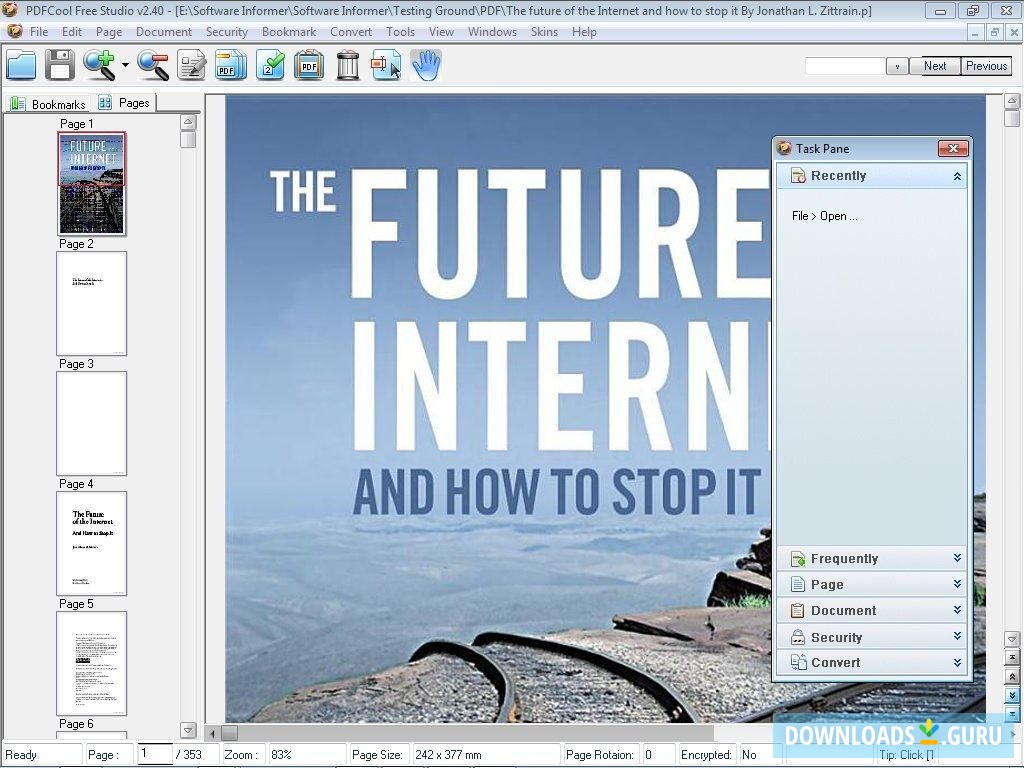Click thumbnail panel scroll down arrow
Image resolution: width=1024 pixels, height=768 pixels.
click(x=188, y=730)
